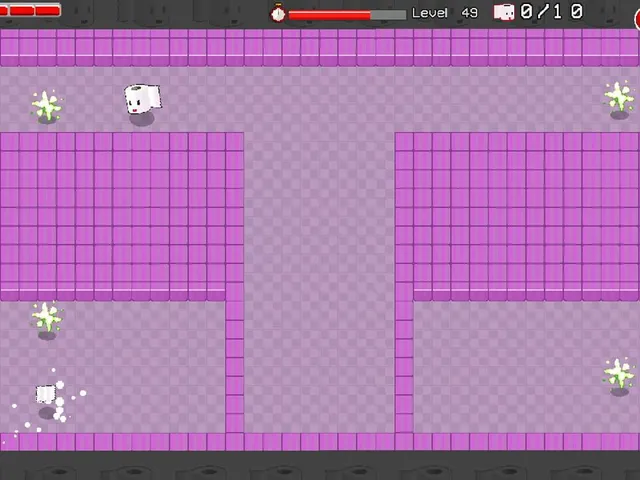640x480 pixels.
Task: Click the 0/10 collected counter text
Action: pyautogui.click(x=552, y=12)
